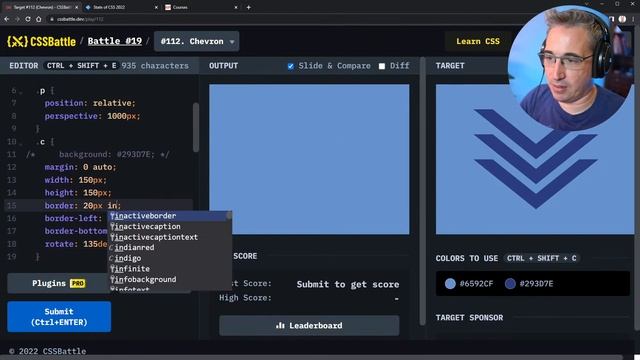
Task: Click line number 19 in the gutter
Action: (11, 257)
